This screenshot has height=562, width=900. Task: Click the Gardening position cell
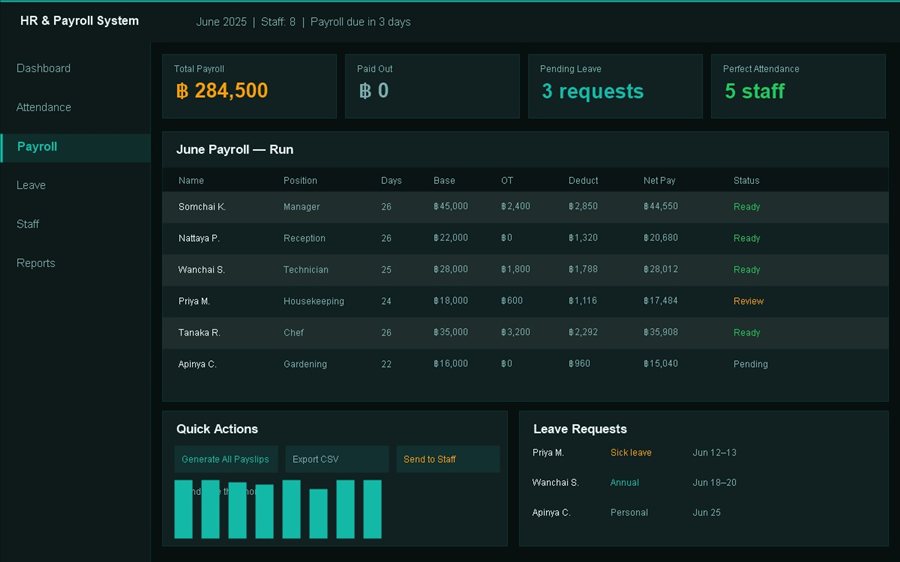click(305, 365)
